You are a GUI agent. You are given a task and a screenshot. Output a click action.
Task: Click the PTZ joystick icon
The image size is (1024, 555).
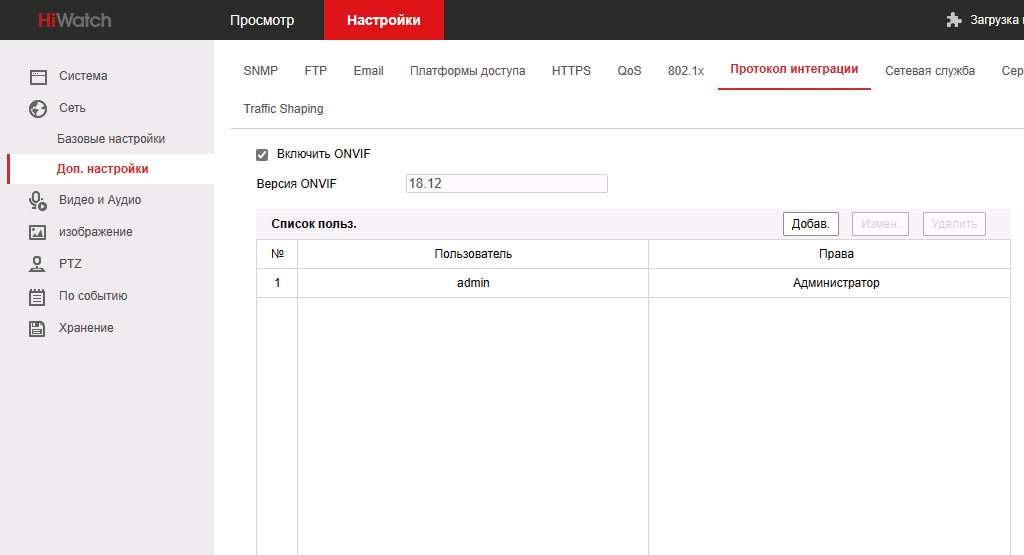point(37,264)
